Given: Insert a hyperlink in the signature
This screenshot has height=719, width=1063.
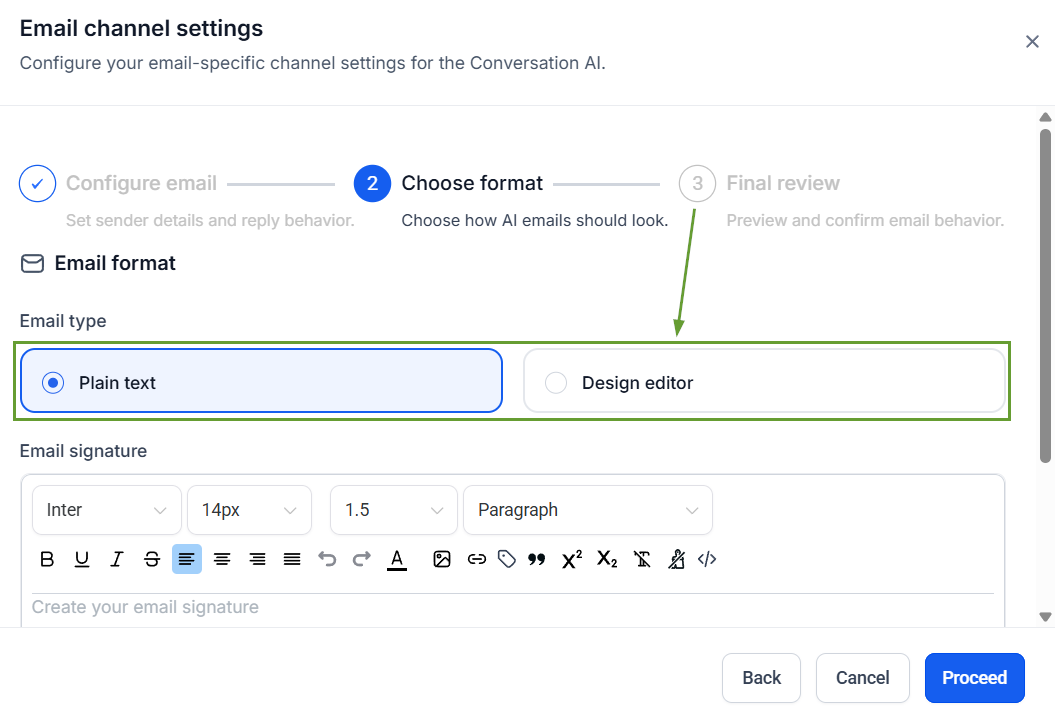Looking at the screenshot, I should coord(477,559).
